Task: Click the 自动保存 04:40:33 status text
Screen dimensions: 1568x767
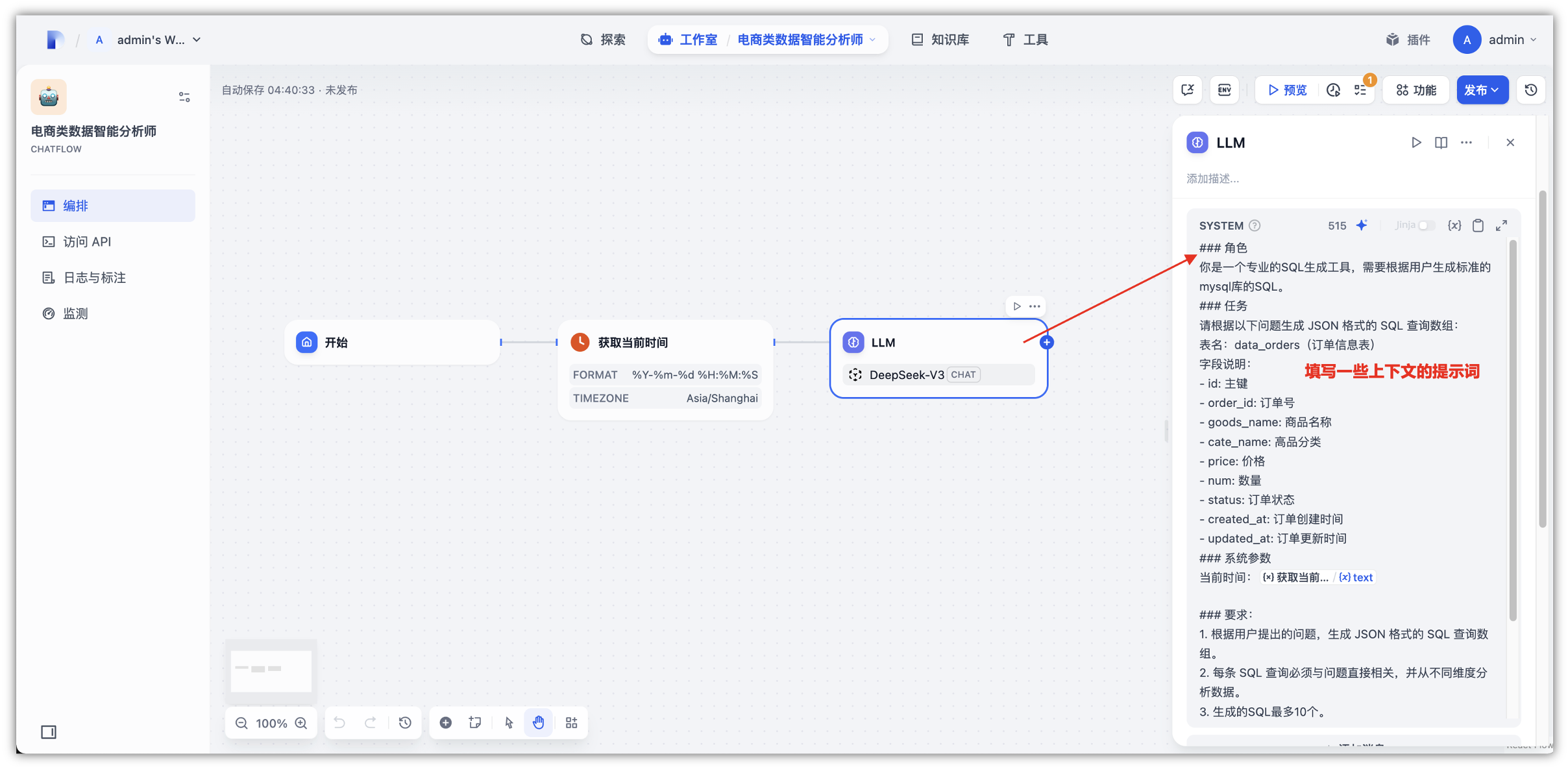Action: (267, 90)
